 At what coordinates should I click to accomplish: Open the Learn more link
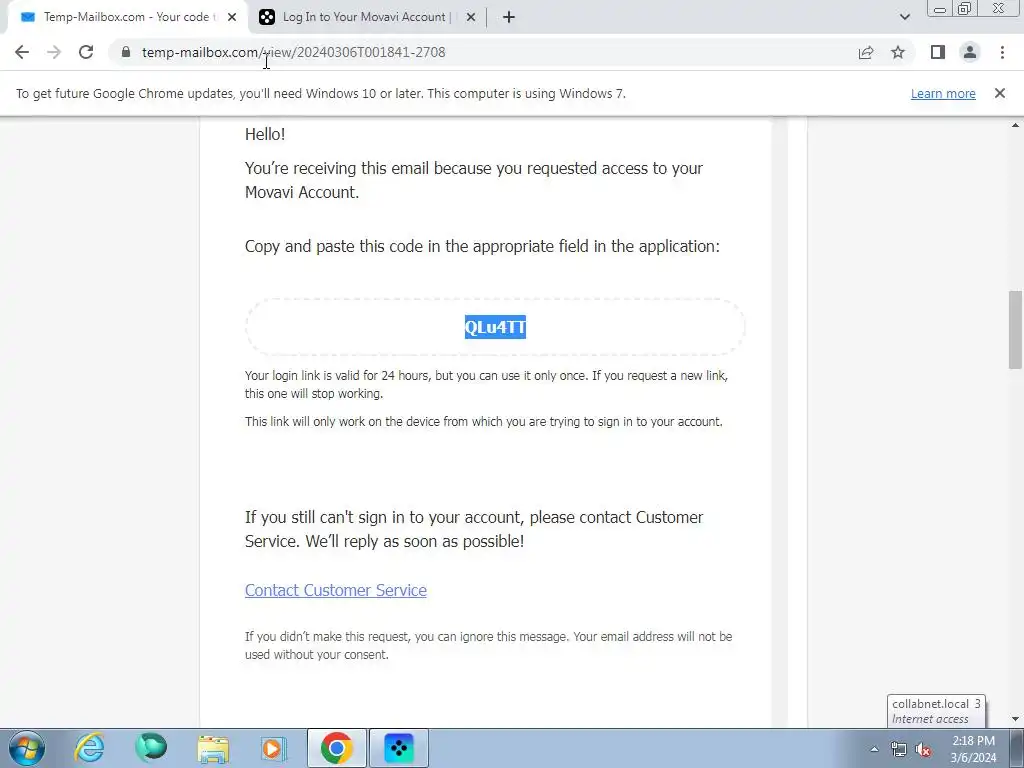pos(943,93)
